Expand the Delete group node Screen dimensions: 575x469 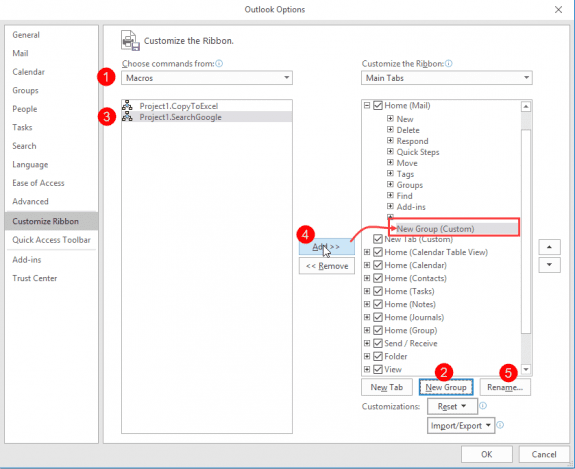(390, 130)
